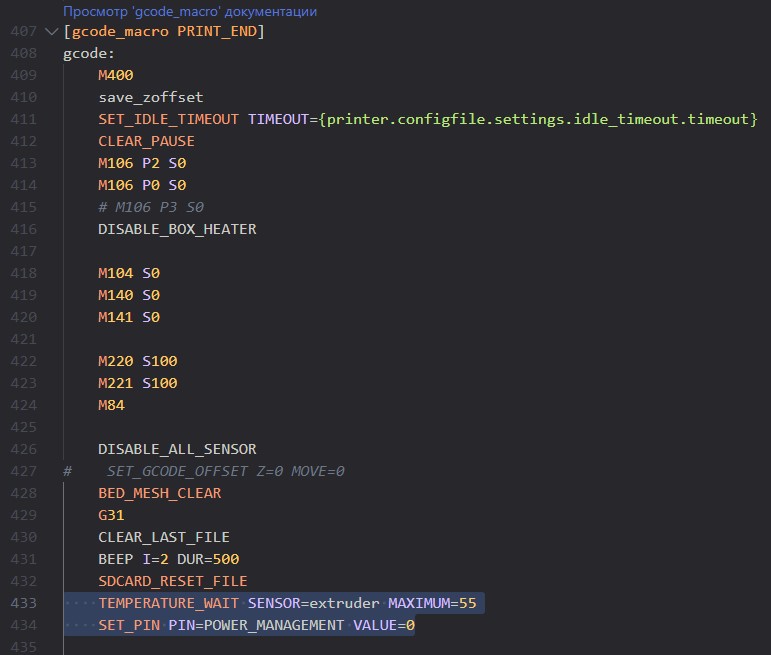This screenshot has height=655, width=771.
Task: Place cursor on the M400 command
Action: point(116,76)
